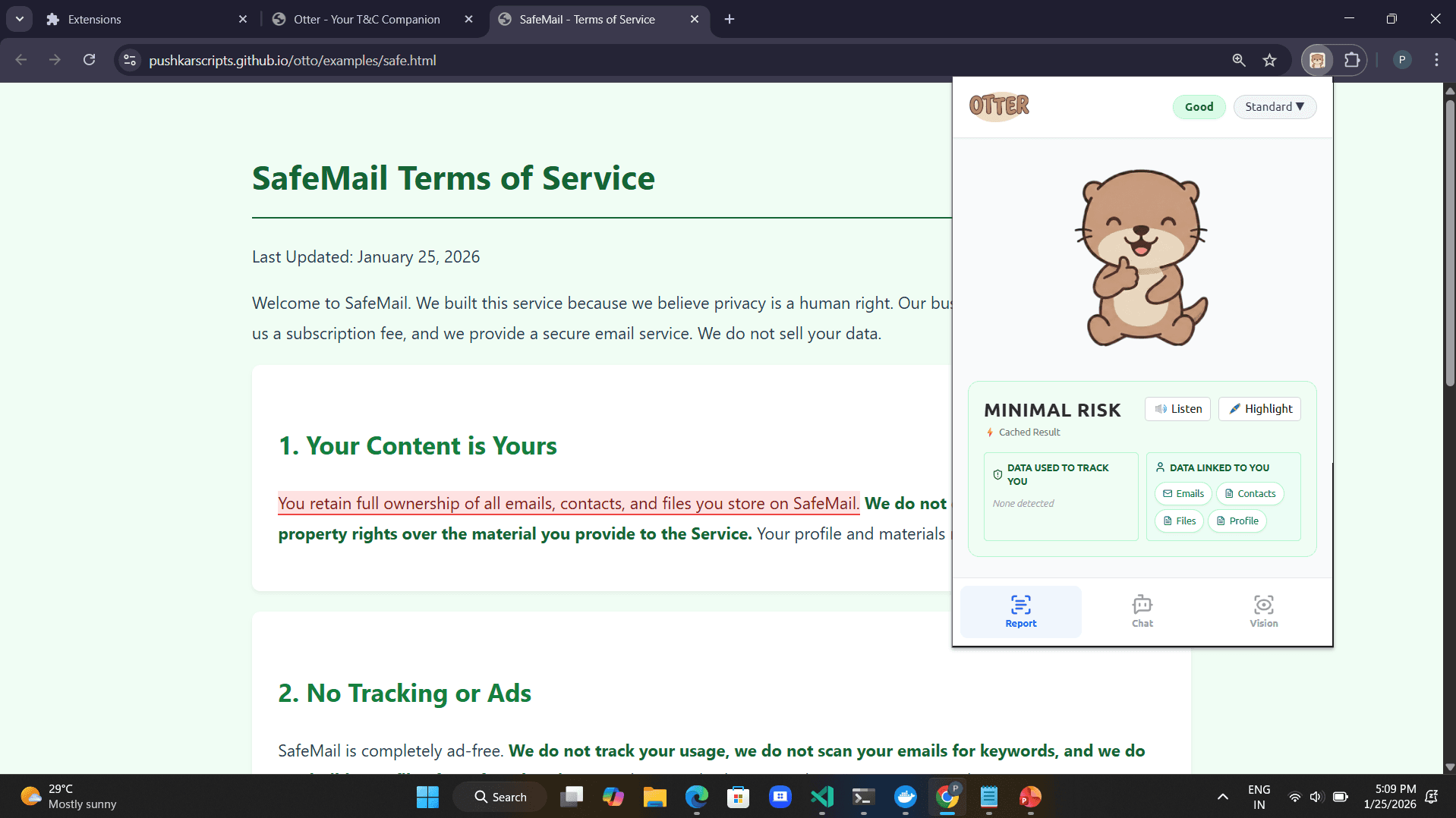Open the Otter extension icon in toolbar
1456x818 pixels.
(1317, 60)
